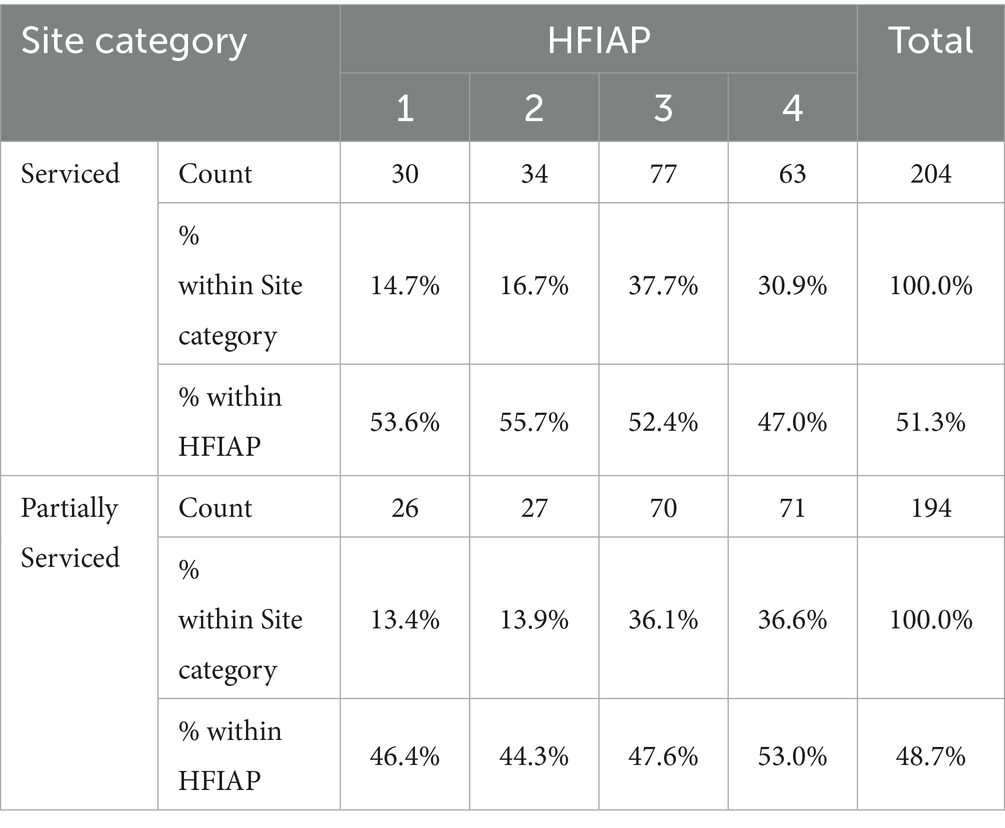Screen dimensions: 1005x828
Task: Select the Serviced row label
Action: click(x=70, y=174)
